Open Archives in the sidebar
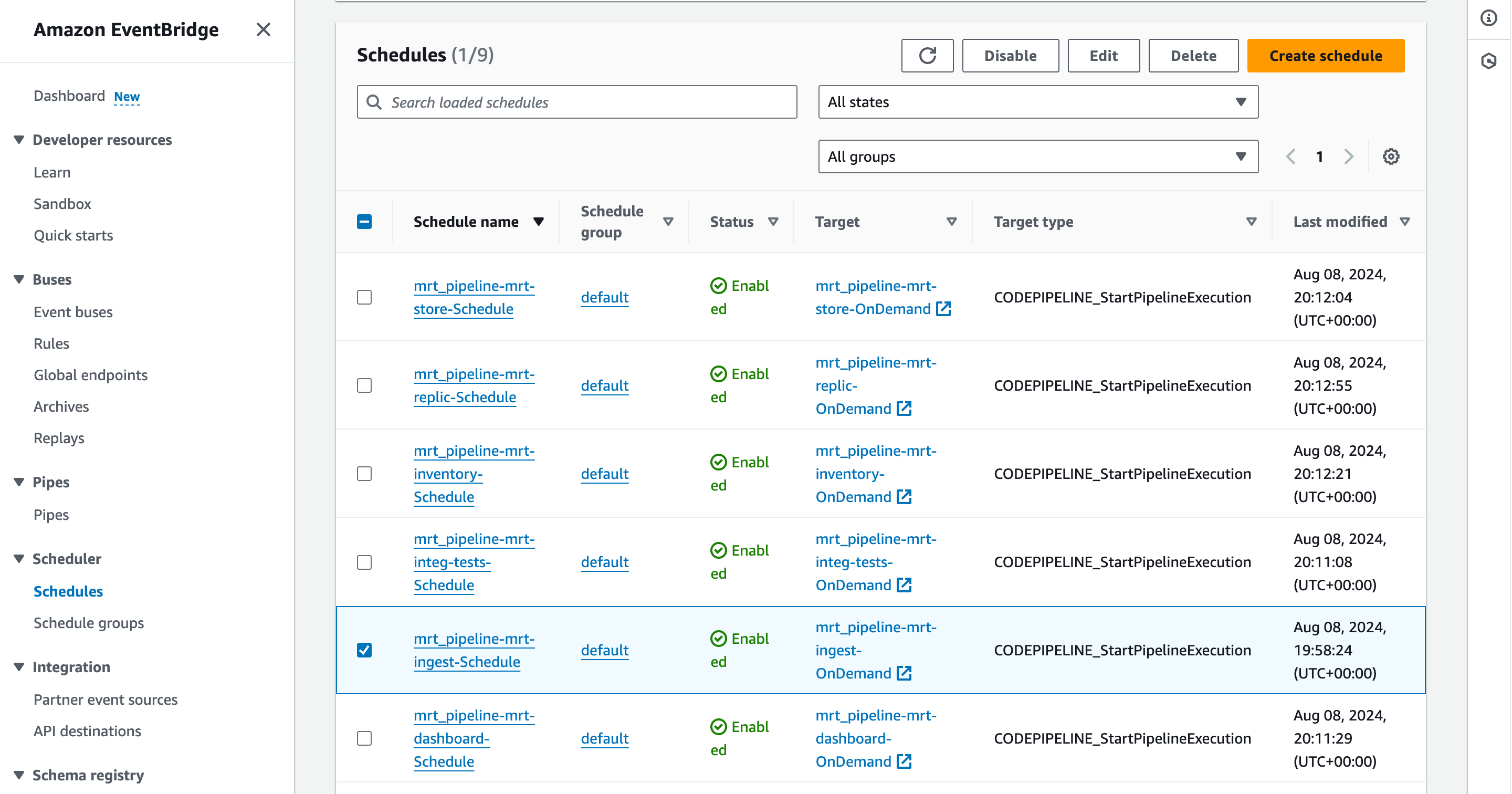This screenshot has width=1512, height=794. coord(61,406)
